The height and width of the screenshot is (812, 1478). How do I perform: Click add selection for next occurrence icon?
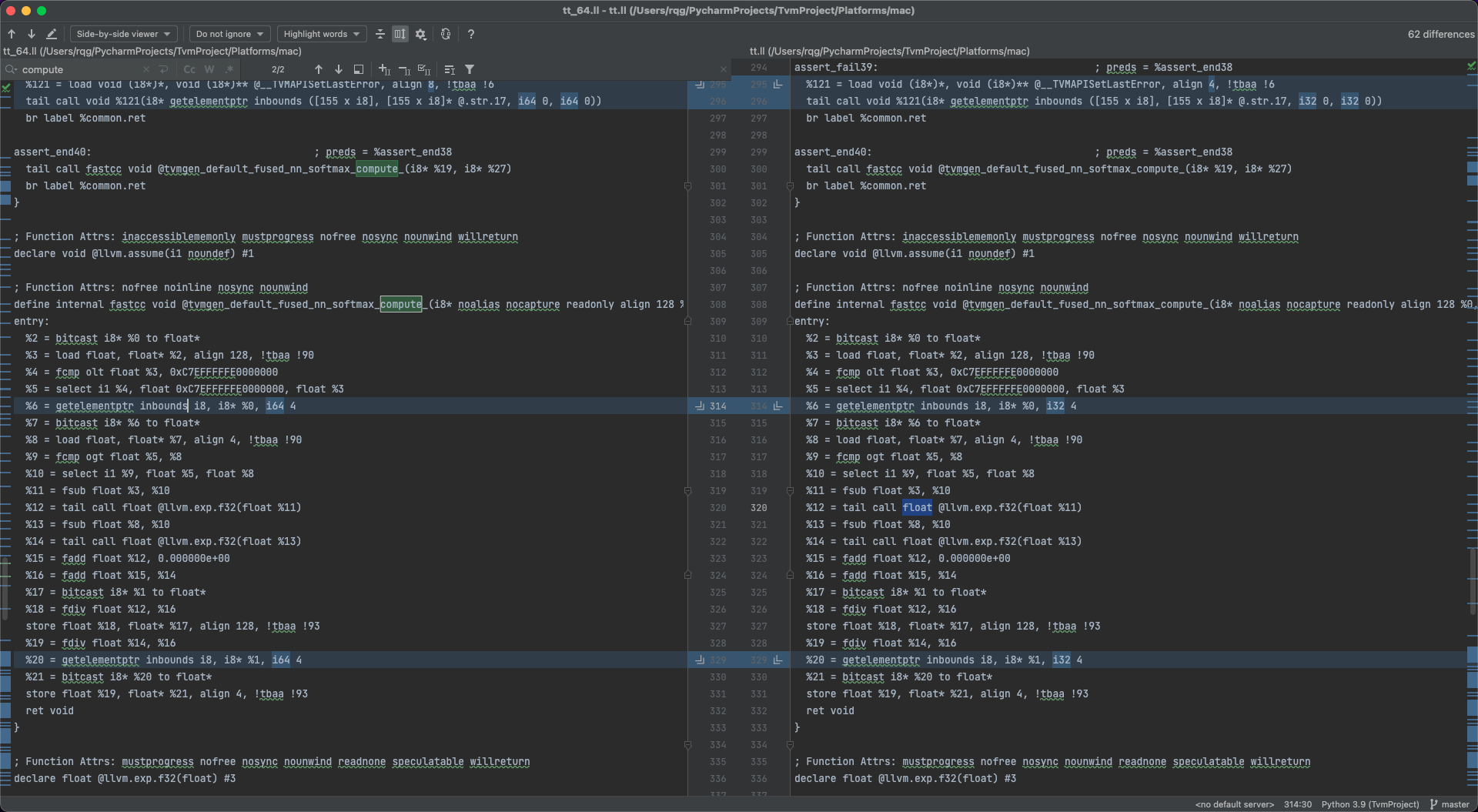pos(384,69)
